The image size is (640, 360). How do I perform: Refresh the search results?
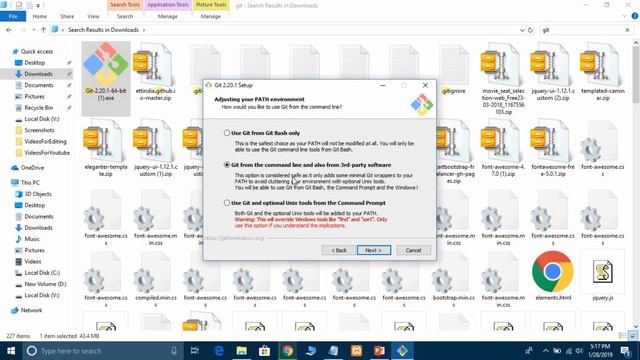pos(530,30)
